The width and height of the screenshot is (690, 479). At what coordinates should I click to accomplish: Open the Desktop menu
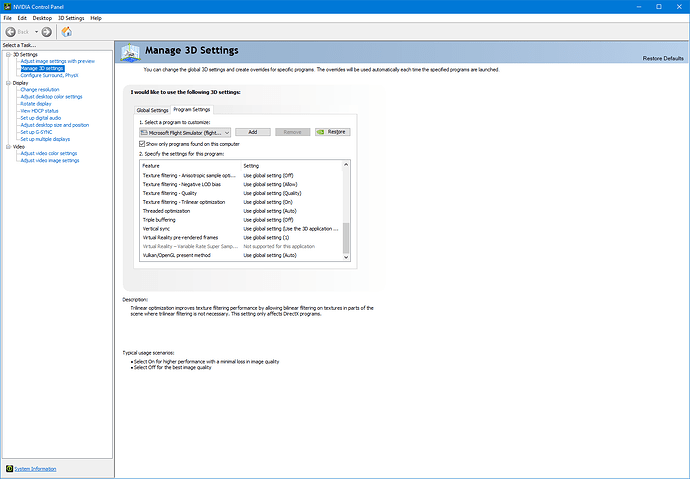tap(42, 18)
